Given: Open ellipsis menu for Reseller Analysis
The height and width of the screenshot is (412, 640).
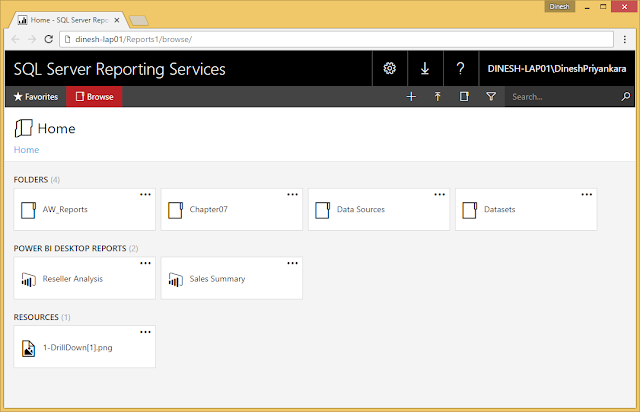Looking at the screenshot, I should (x=145, y=263).
